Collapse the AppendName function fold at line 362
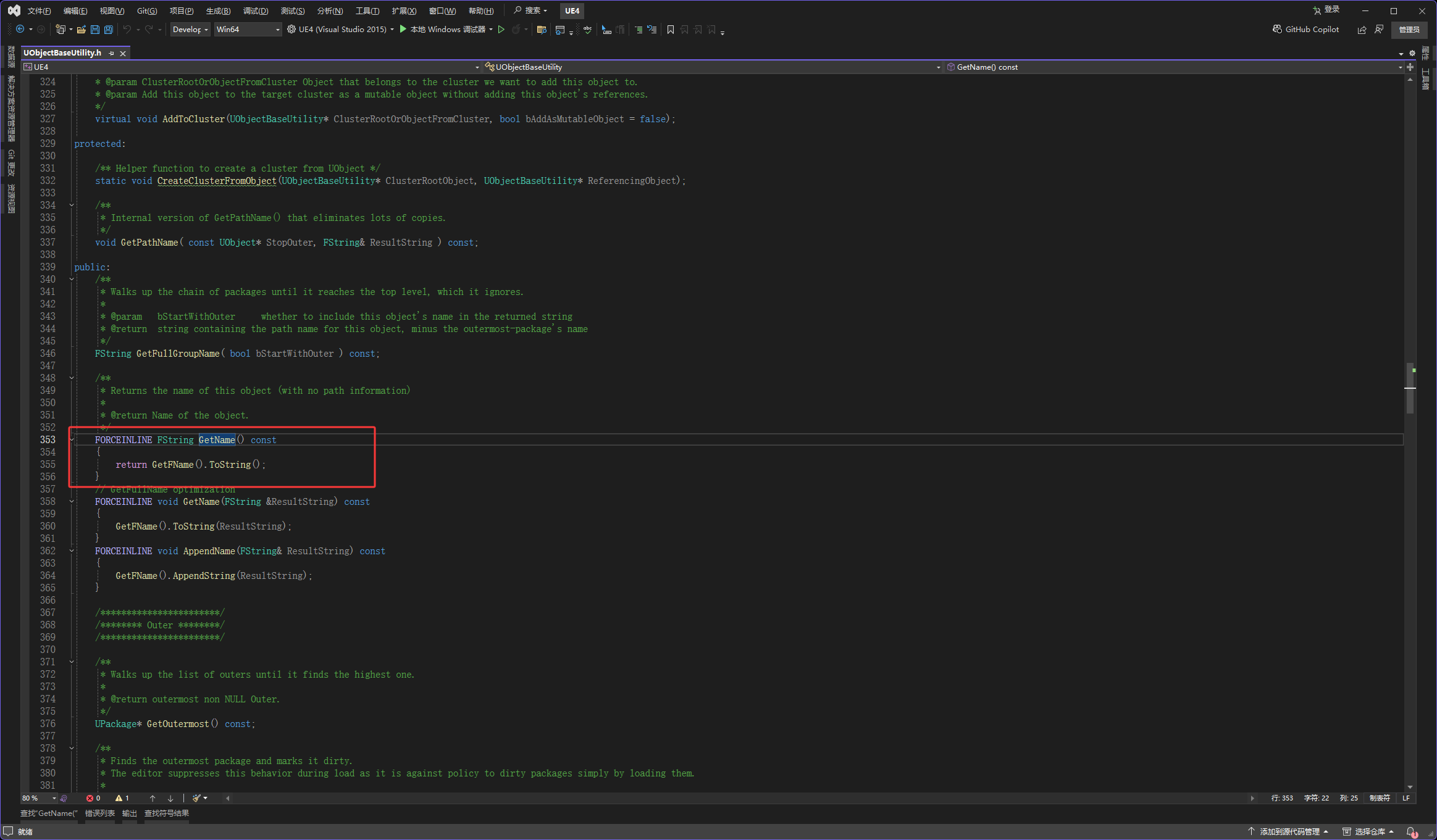Viewport: 1437px width, 840px height. click(72, 551)
